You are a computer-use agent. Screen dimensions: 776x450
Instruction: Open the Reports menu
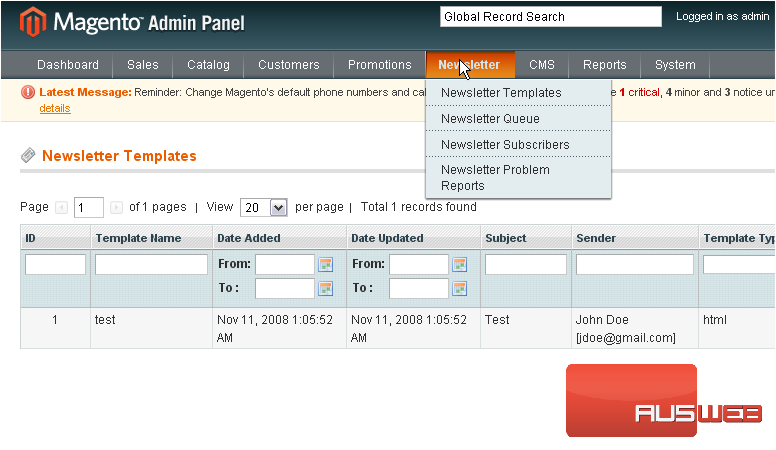pyautogui.click(x=605, y=65)
